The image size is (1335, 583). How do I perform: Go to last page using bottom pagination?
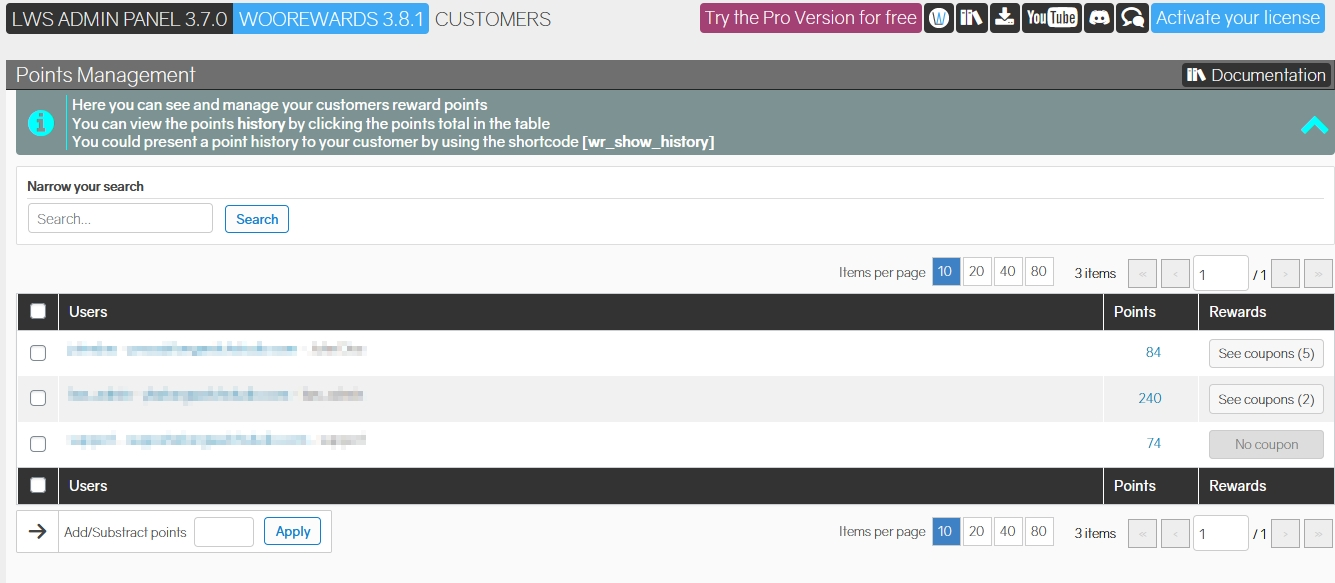[1319, 533]
